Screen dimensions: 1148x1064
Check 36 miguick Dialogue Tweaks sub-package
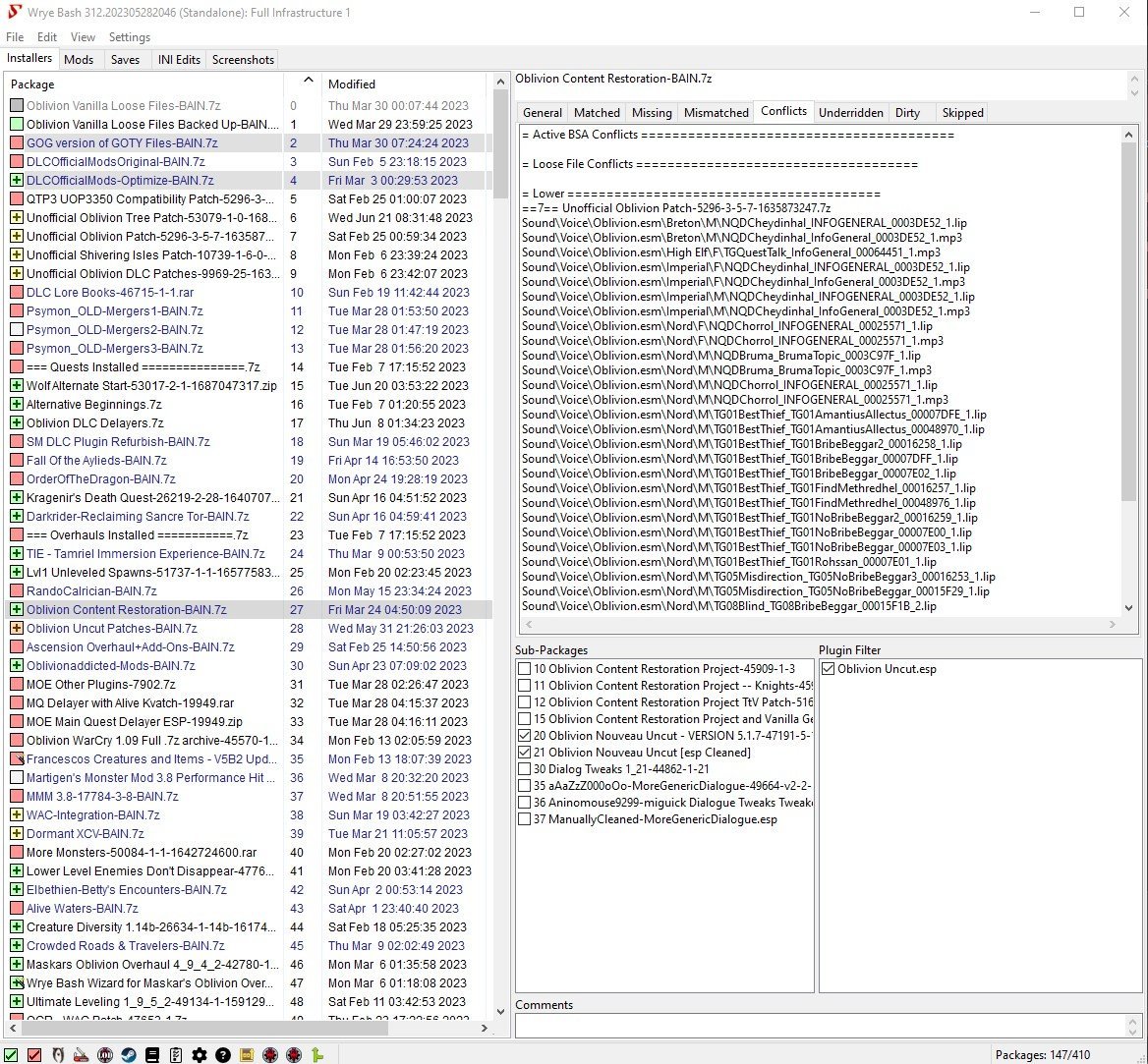click(524, 802)
